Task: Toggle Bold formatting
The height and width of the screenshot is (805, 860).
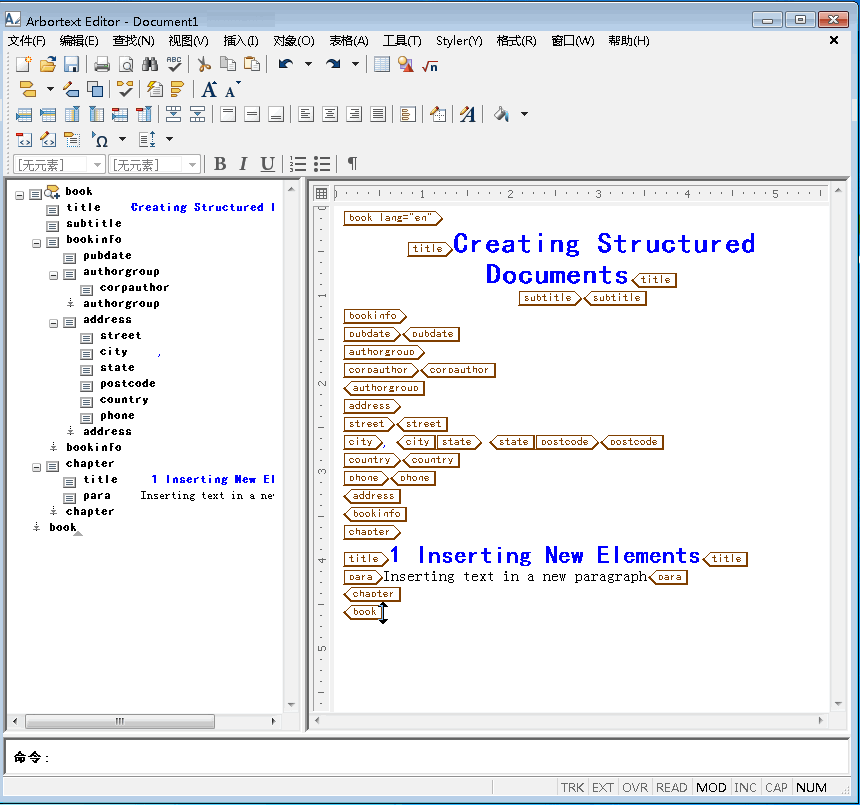Action: [220, 164]
